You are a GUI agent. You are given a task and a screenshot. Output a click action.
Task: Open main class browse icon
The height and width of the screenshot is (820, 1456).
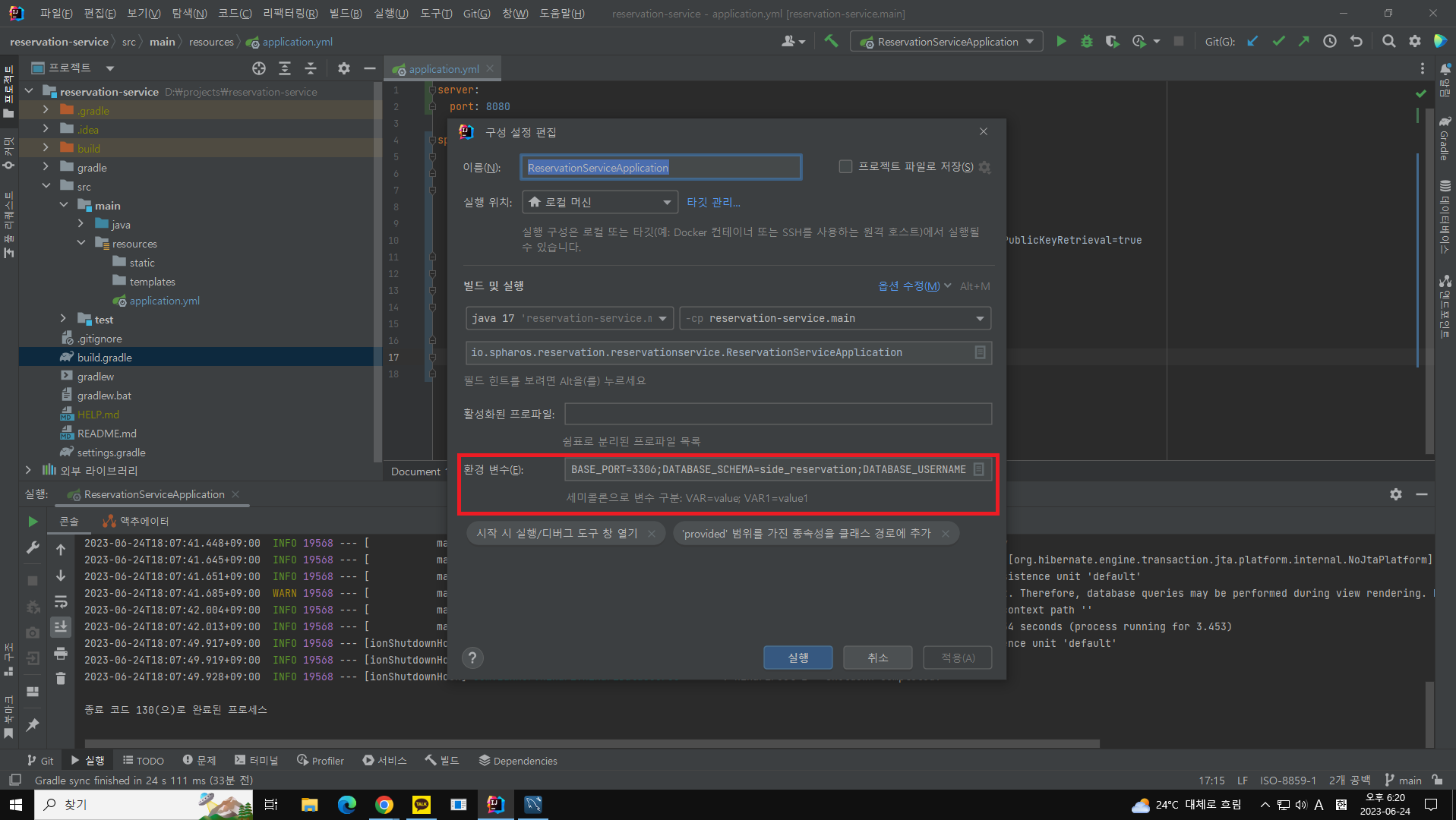pos(980,352)
